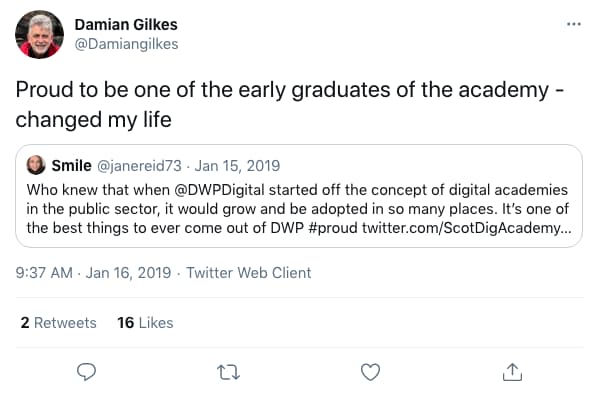The image size is (598, 396).
Task: Visit the @Damiangilkes handle link
Action: (126, 44)
